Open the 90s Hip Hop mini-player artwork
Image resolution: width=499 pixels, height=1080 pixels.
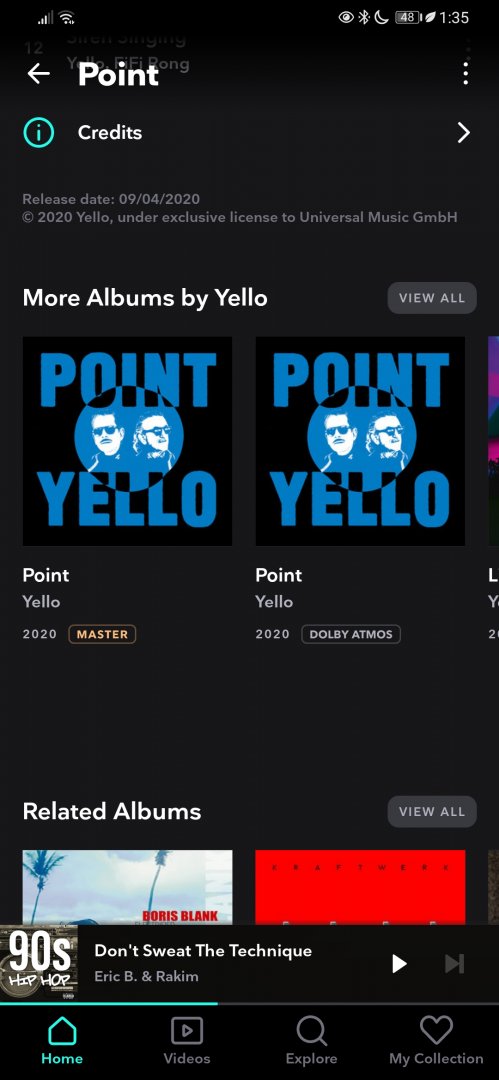(x=39, y=963)
